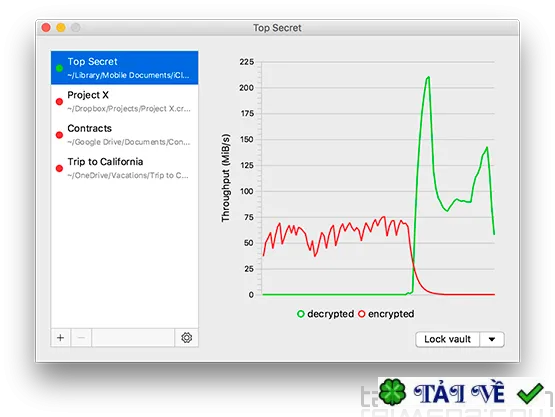Select the Top Secret vault
The image size is (555, 417).
click(x=125, y=68)
